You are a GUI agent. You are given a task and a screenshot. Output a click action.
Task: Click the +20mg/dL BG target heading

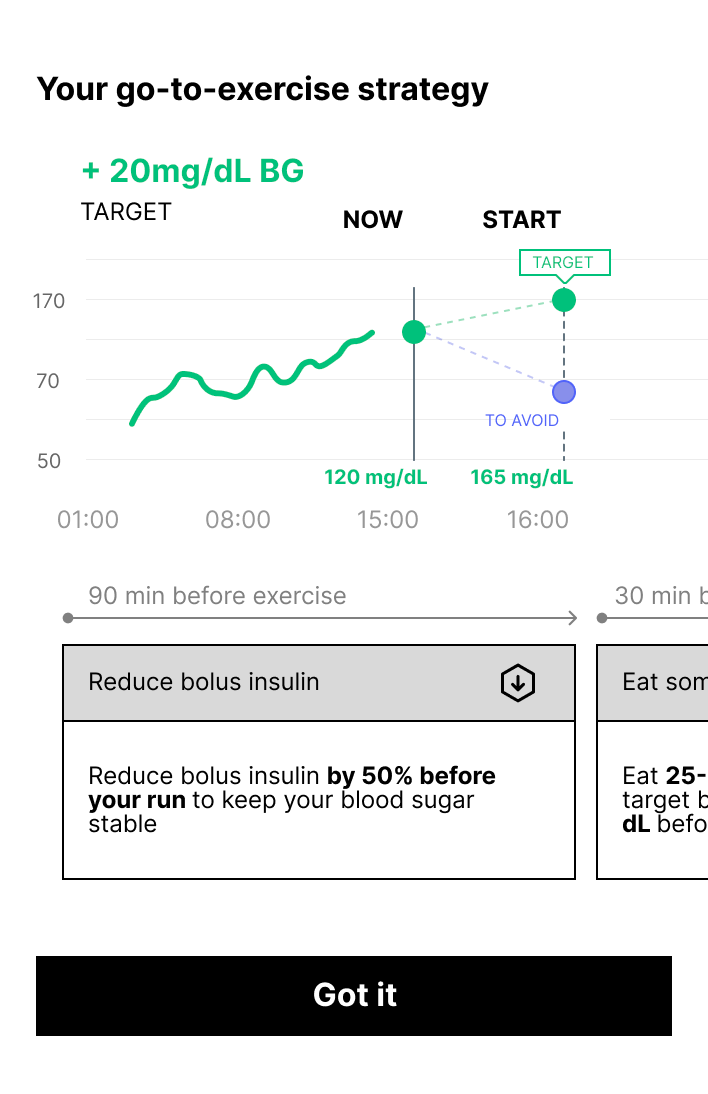pos(192,171)
